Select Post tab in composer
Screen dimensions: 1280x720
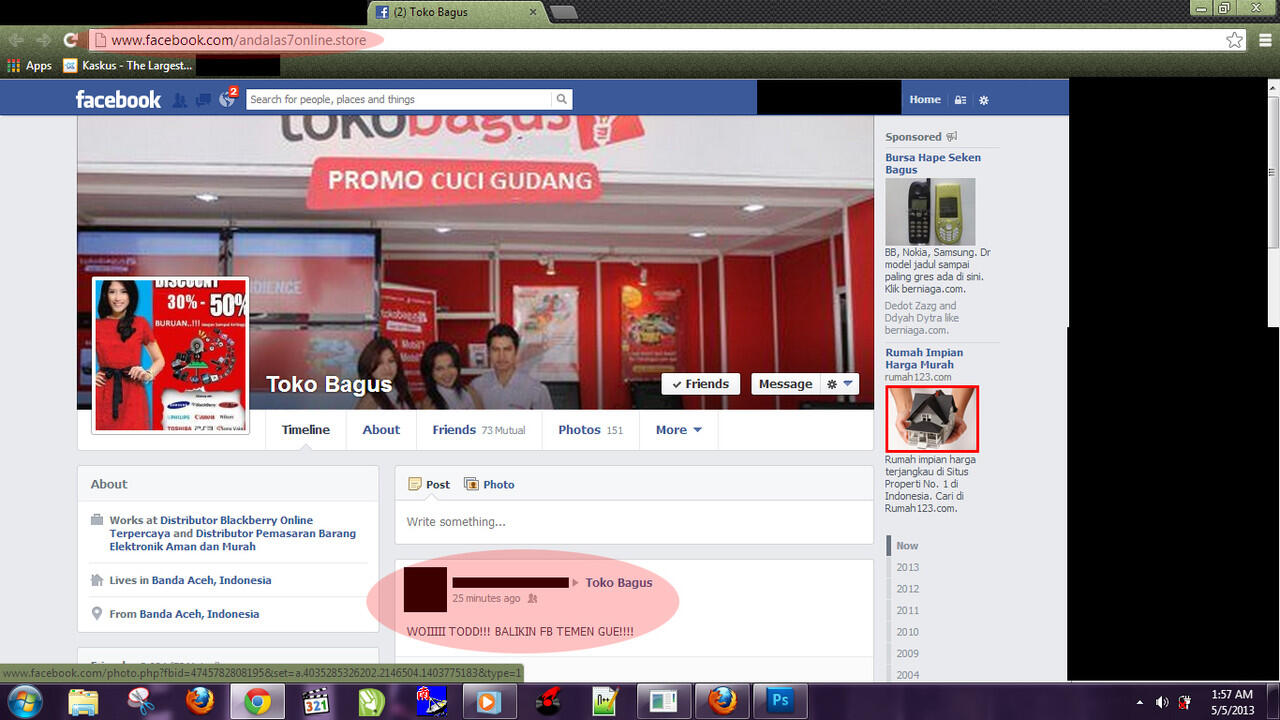[x=429, y=484]
